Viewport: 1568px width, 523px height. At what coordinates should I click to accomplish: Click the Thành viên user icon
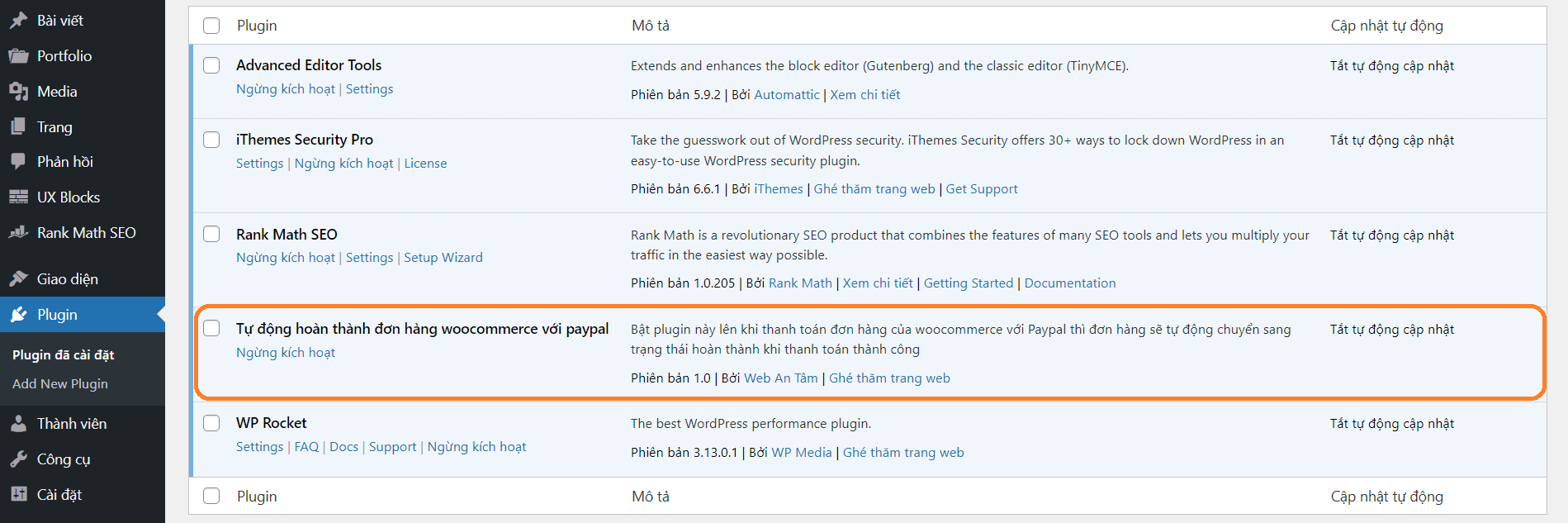click(18, 424)
